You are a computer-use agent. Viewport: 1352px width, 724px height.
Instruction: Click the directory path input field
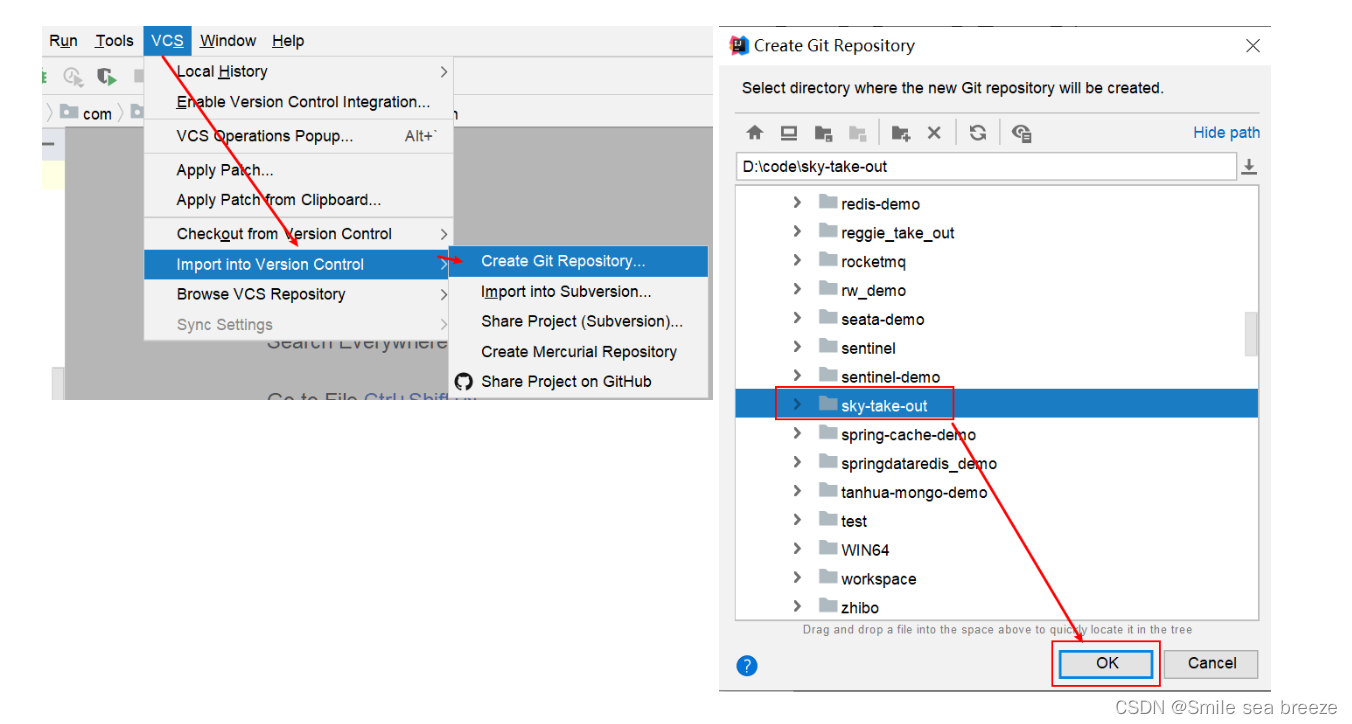click(986, 167)
